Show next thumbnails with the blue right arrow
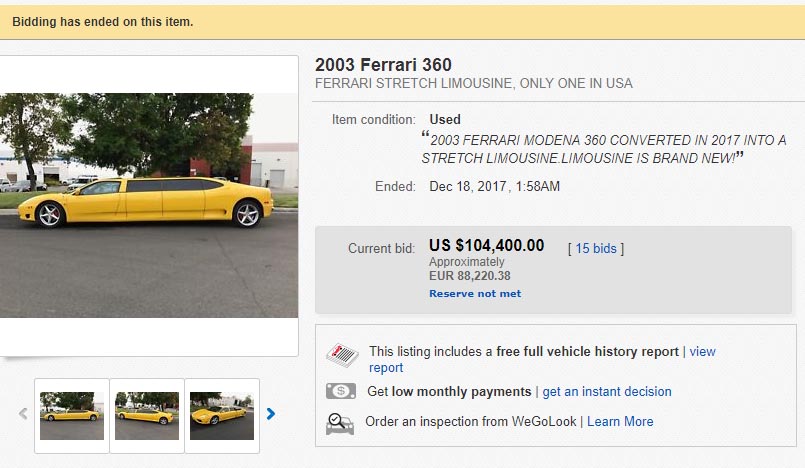805x468 pixels. (270, 414)
